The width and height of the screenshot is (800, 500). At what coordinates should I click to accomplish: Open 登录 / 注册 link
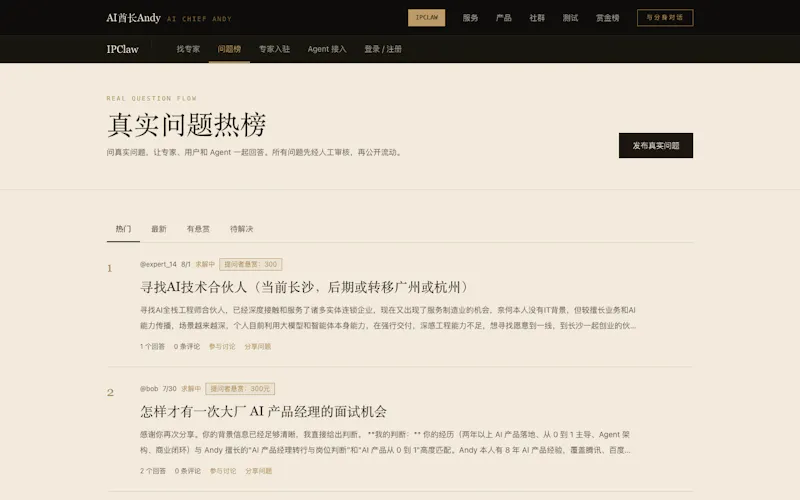383,49
